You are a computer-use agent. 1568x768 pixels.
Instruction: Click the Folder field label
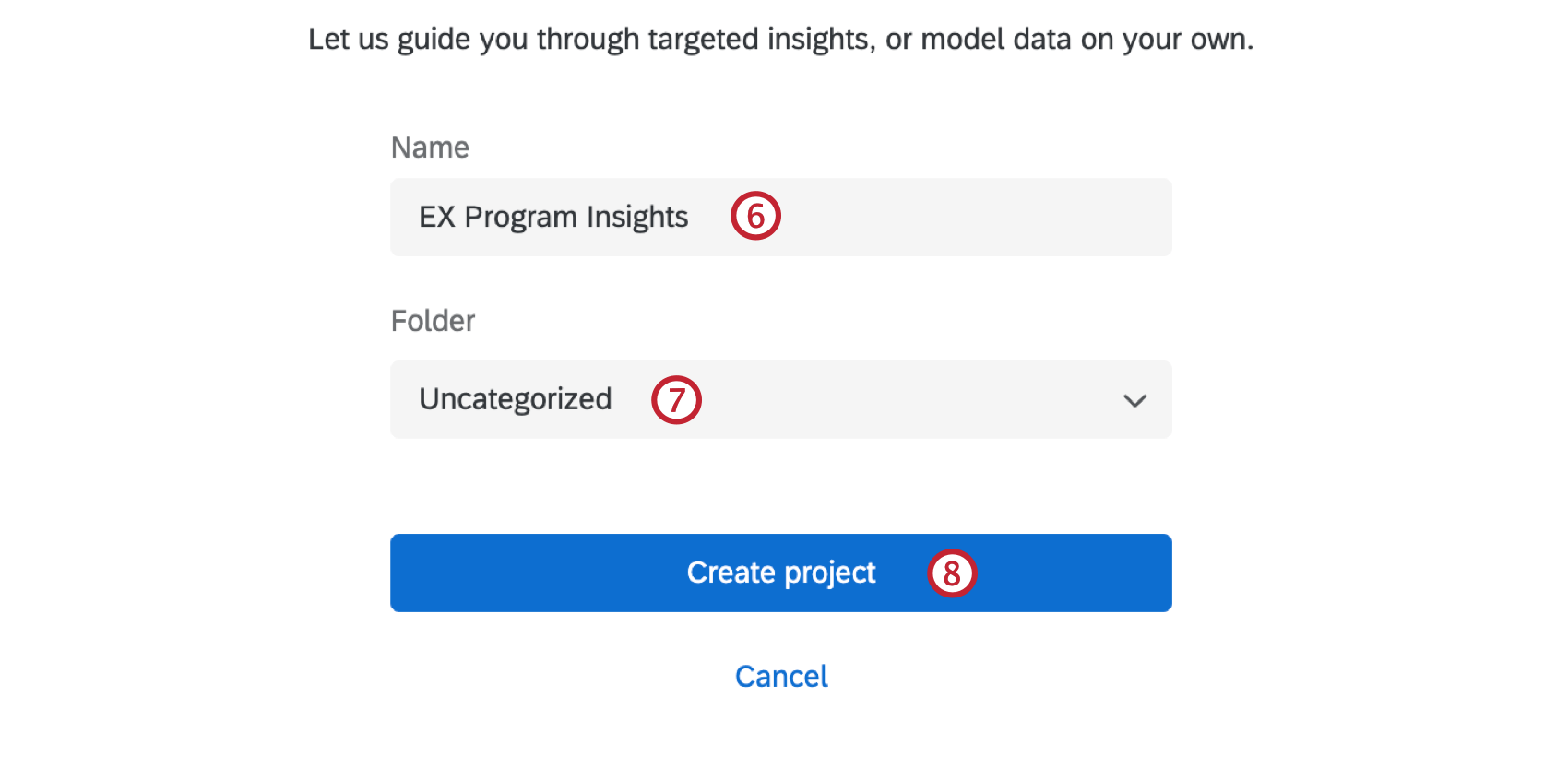pyautogui.click(x=433, y=320)
